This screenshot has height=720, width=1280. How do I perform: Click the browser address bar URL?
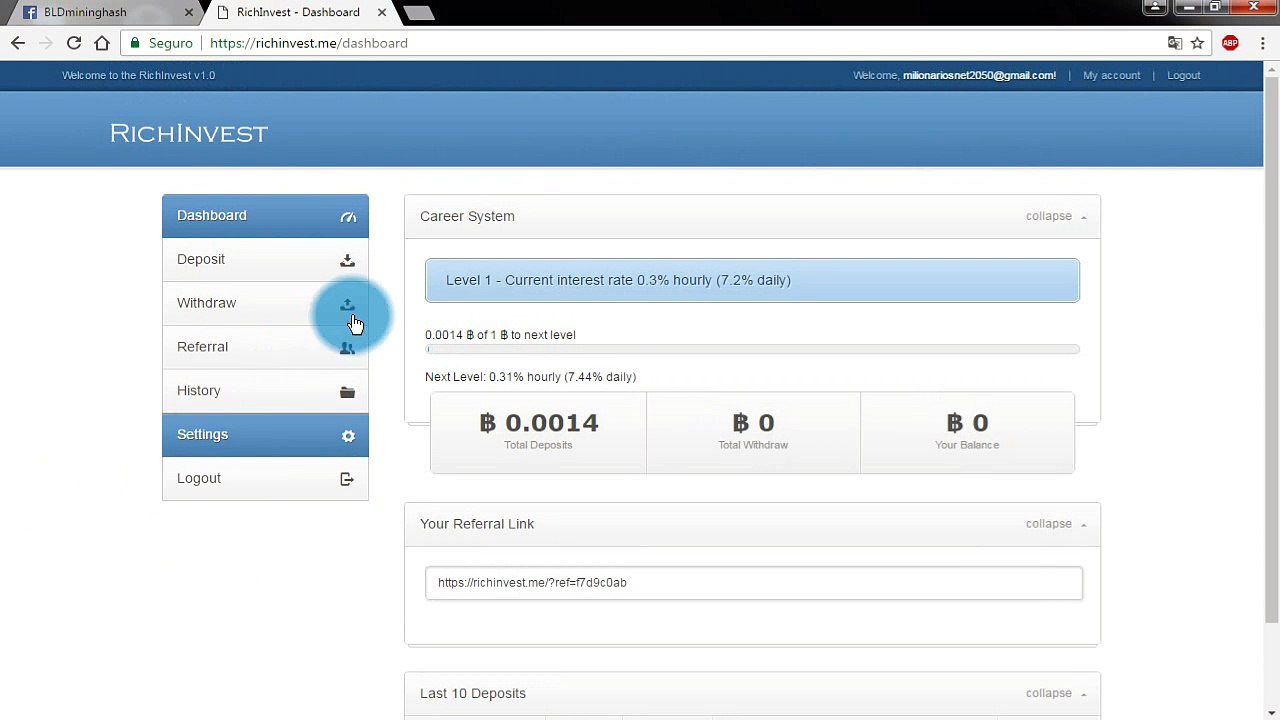coord(309,43)
